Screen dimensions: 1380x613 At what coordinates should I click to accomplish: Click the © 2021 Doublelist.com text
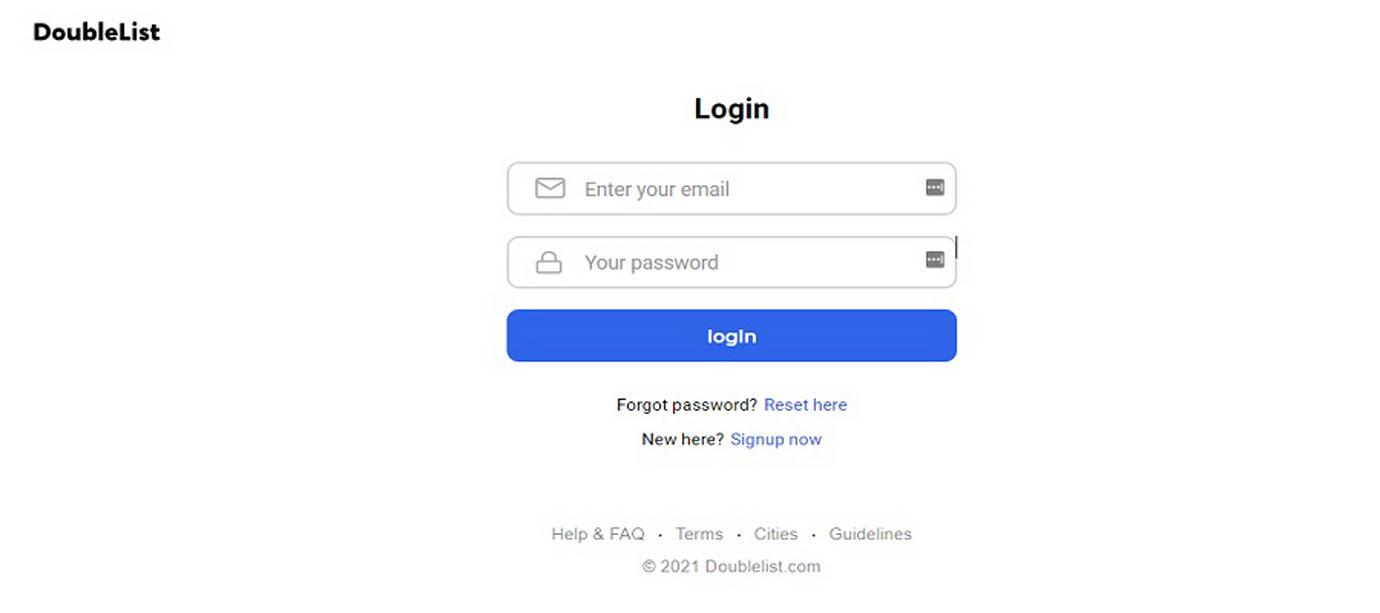click(731, 566)
